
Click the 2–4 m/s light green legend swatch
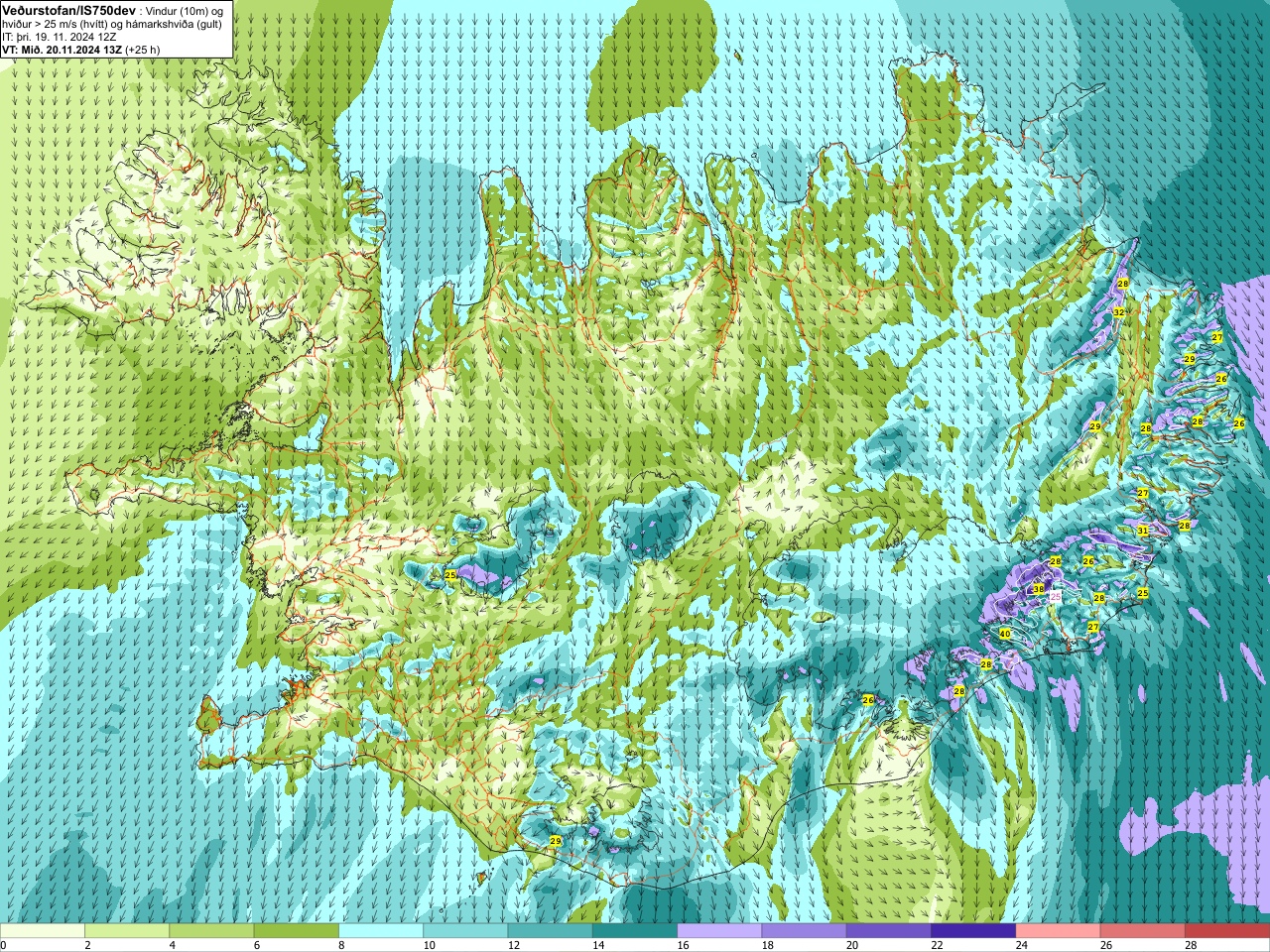pyautogui.click(x=127, y=931)
